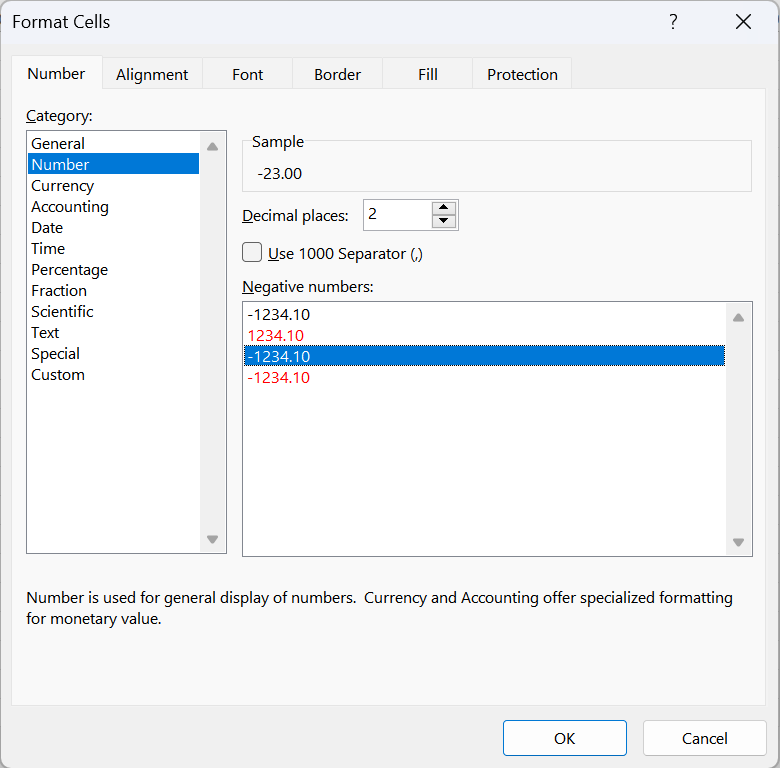The image size is (780, 768).
Task: Increase decimal places with up arrow
Action: (444, 207)
